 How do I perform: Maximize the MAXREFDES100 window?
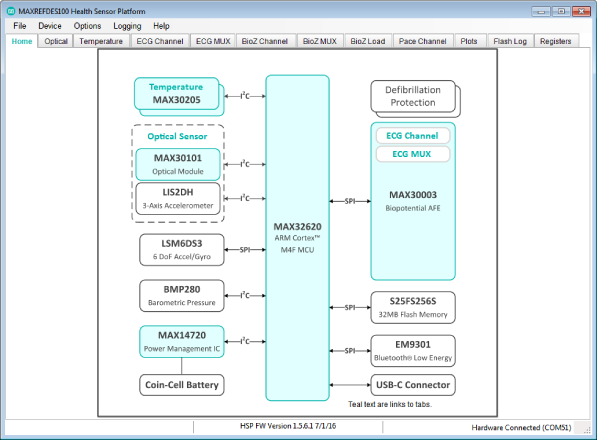561,11
